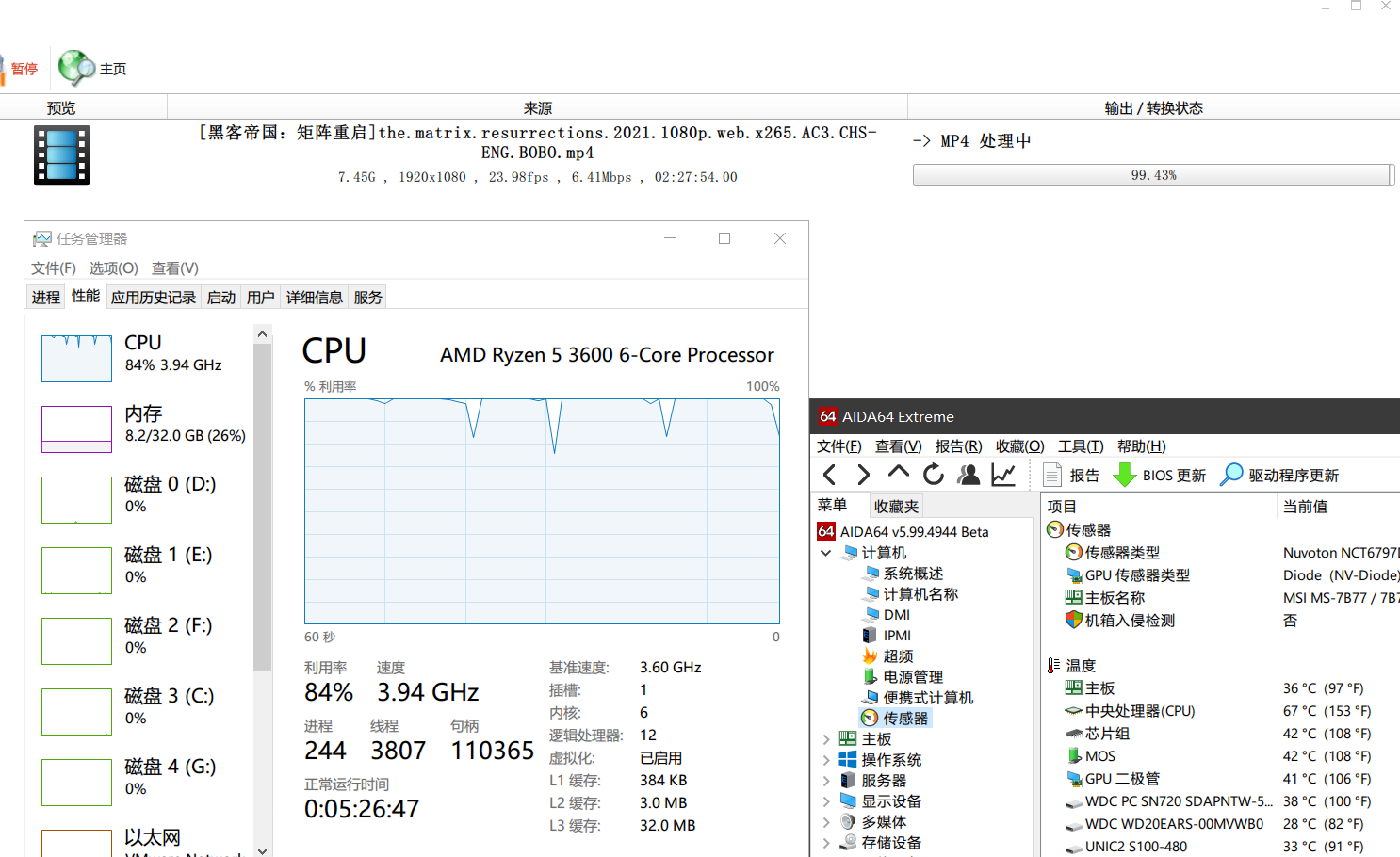The image size is (1400, 857).
Task: Select the 内存 memory graph in the sidebar
Action: [x=76, y=428]
